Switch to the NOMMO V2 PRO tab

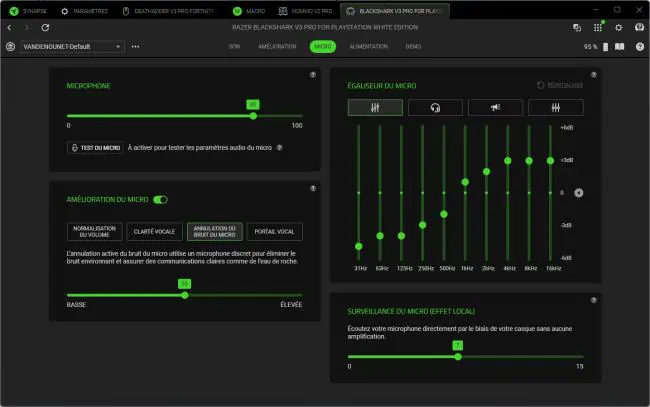[x=306, y=11]
